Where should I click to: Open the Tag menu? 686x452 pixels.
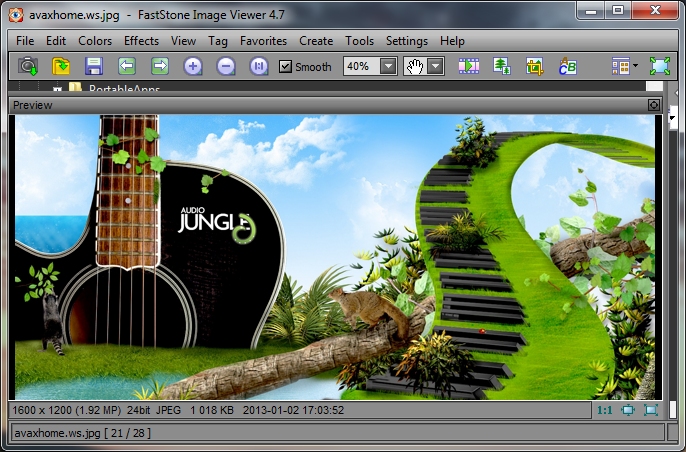coord(218,41)
